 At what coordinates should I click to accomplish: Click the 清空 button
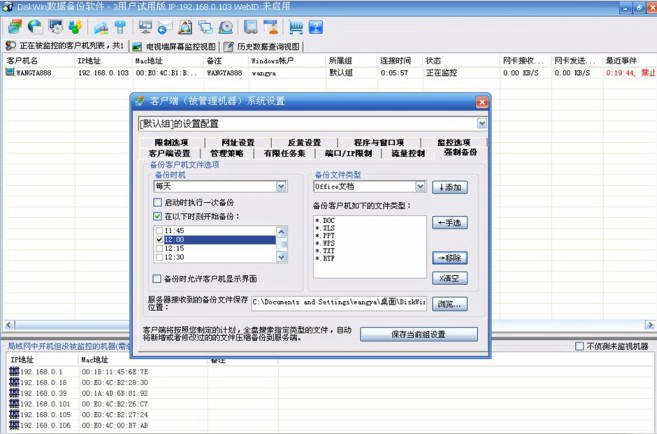tap(450, 278)
